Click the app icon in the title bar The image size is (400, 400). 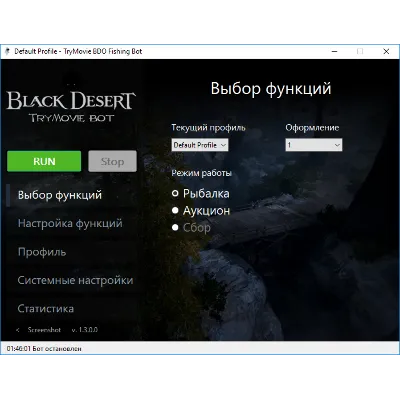(7, 51)
